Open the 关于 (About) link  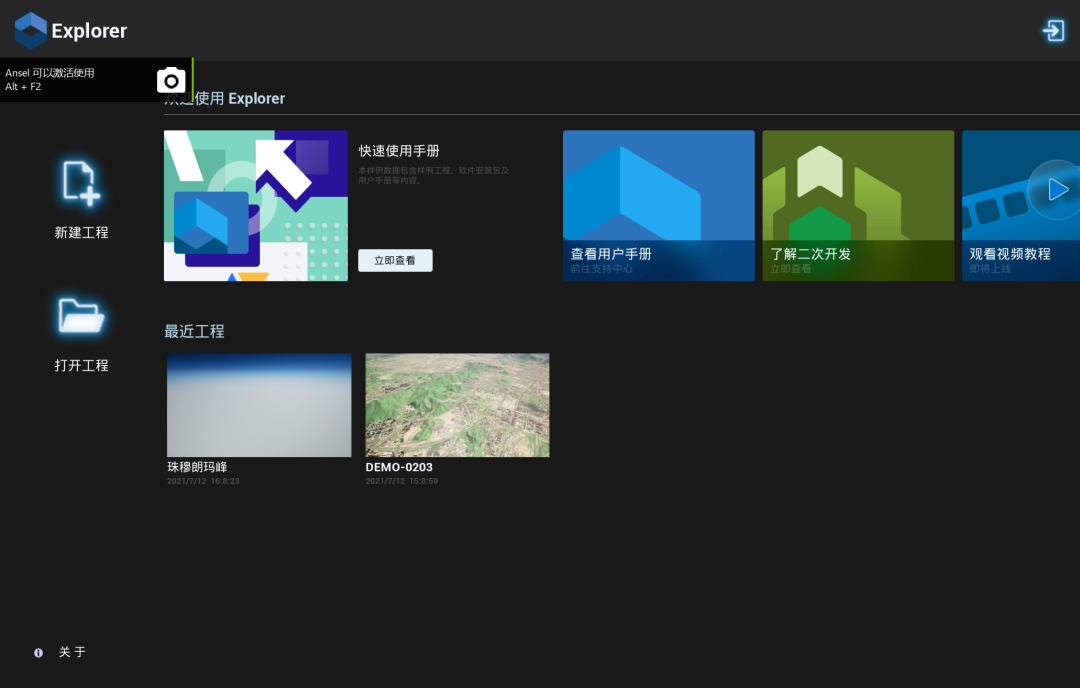(71, 652)
